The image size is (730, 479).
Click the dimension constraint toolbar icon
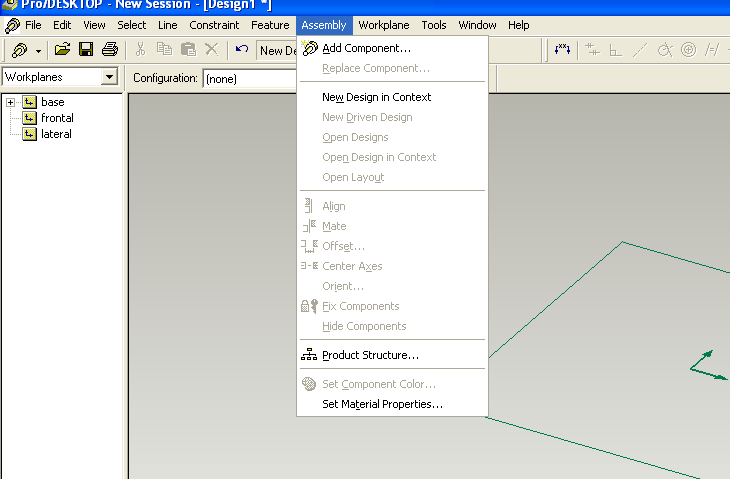coord(562,49)
